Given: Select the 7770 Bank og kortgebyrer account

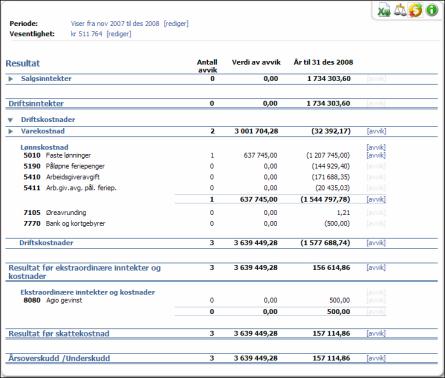Looking at the screenshot, I should pos(64,224).
